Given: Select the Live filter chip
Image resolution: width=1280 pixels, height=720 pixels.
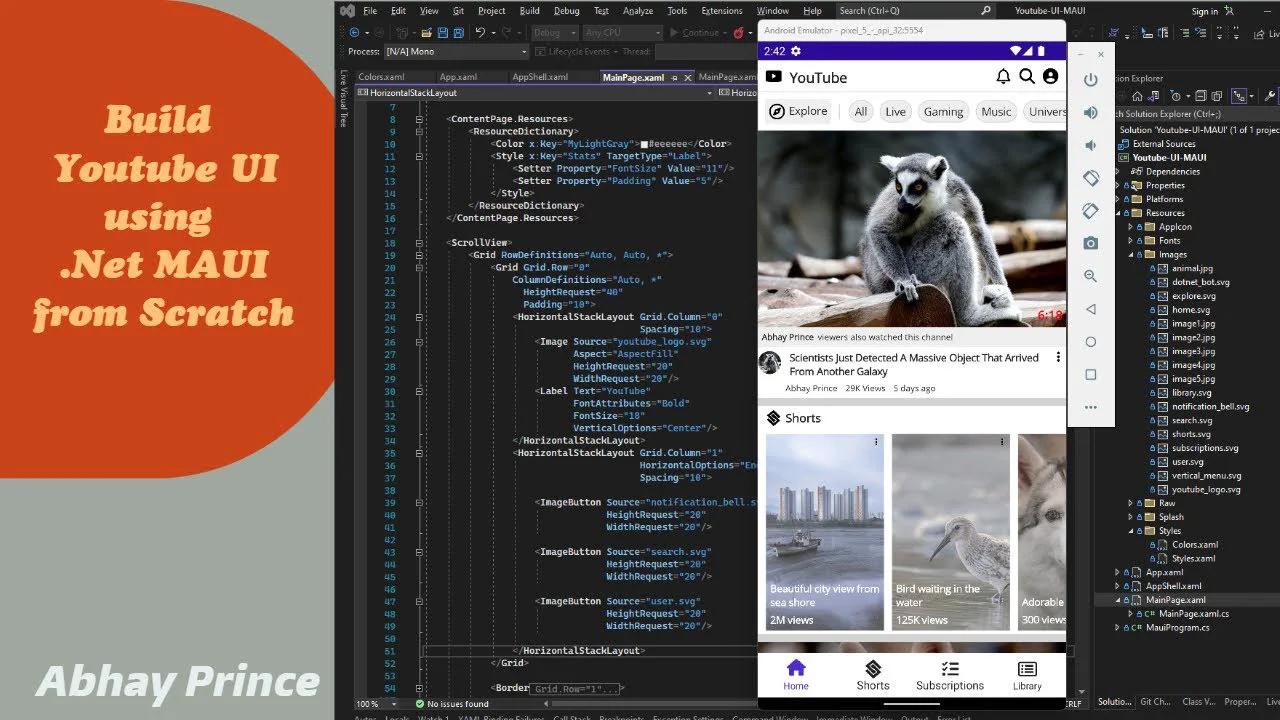Looking at the screenshot, I should point(895,111).
